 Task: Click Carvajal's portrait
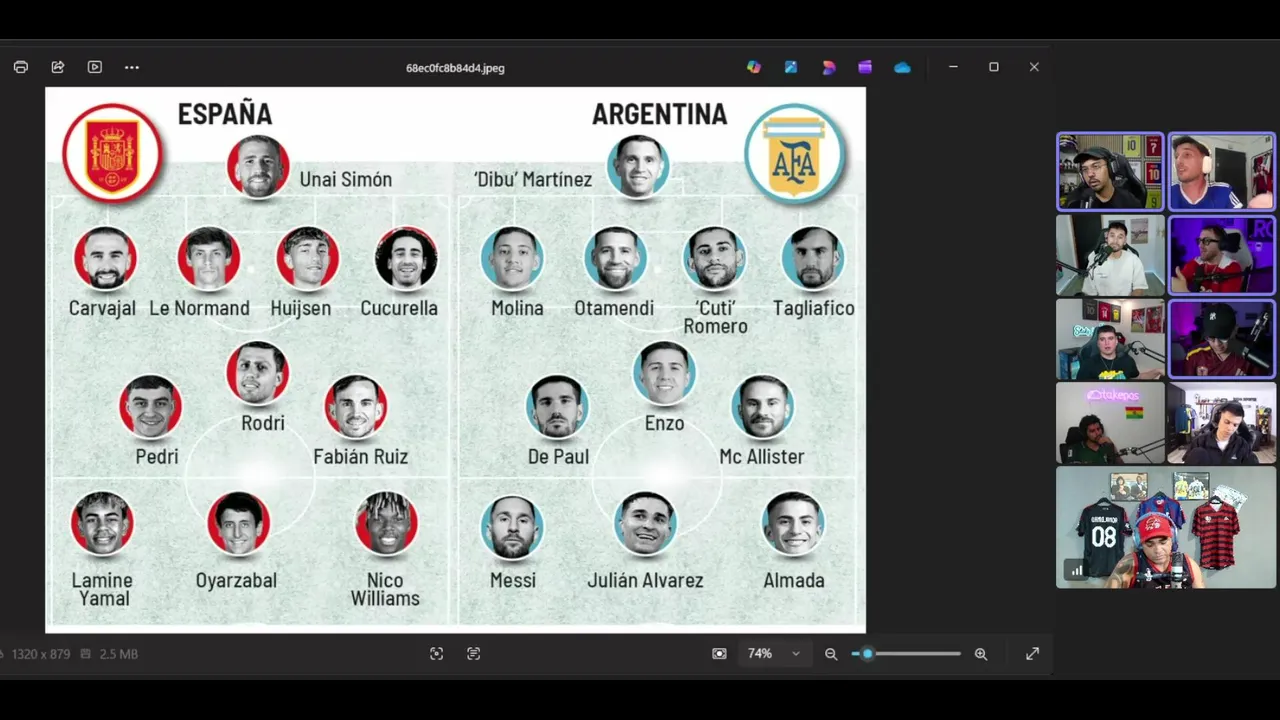coord(105,258)
